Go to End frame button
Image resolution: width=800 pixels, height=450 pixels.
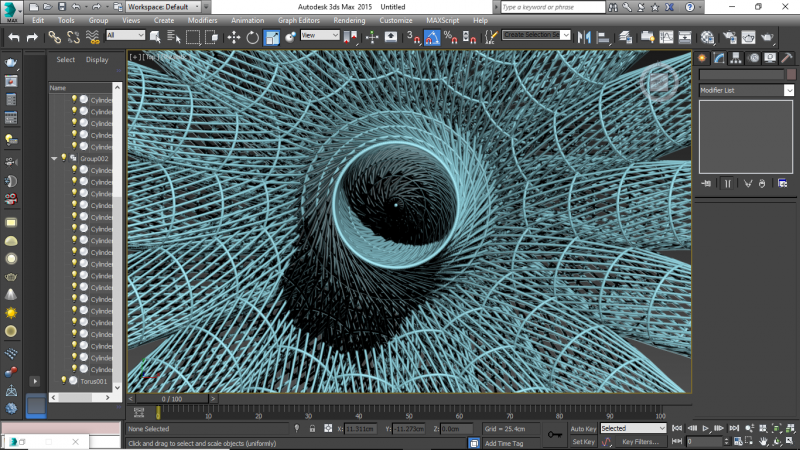pos(734,429)
